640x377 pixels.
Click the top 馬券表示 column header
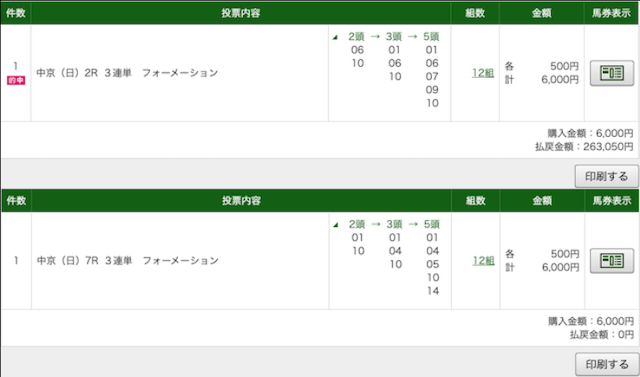(x=611, y=13)
